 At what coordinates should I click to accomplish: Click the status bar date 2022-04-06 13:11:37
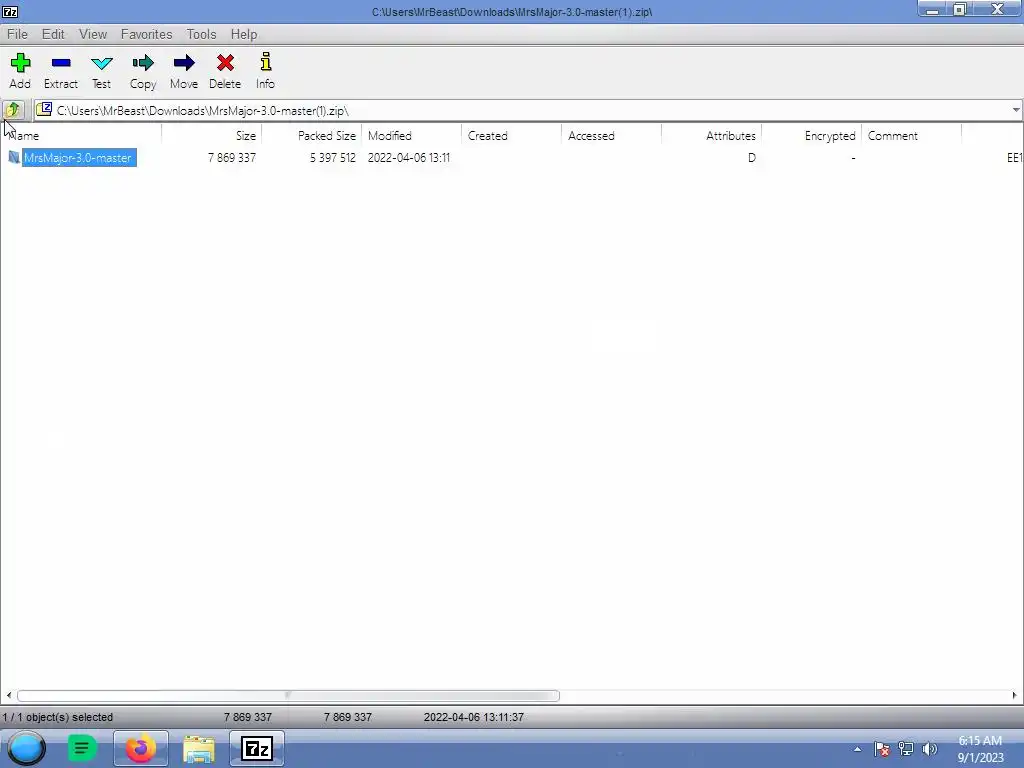[x=473, y=717]
